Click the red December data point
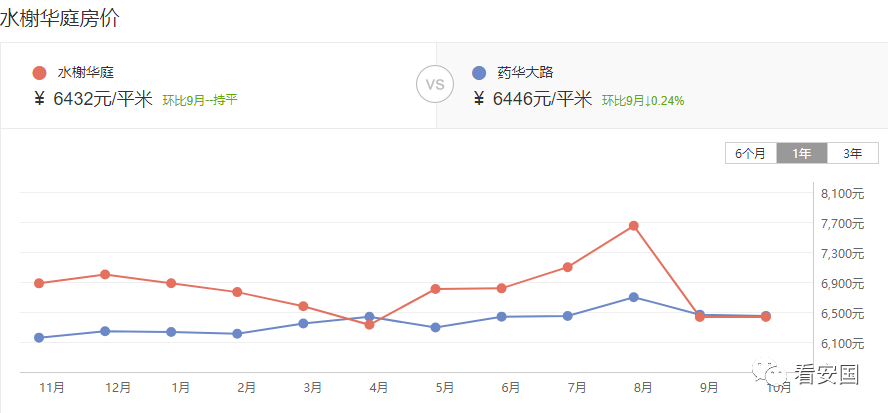The width and height of the screenshot is (888, 413). pos(105,275)
